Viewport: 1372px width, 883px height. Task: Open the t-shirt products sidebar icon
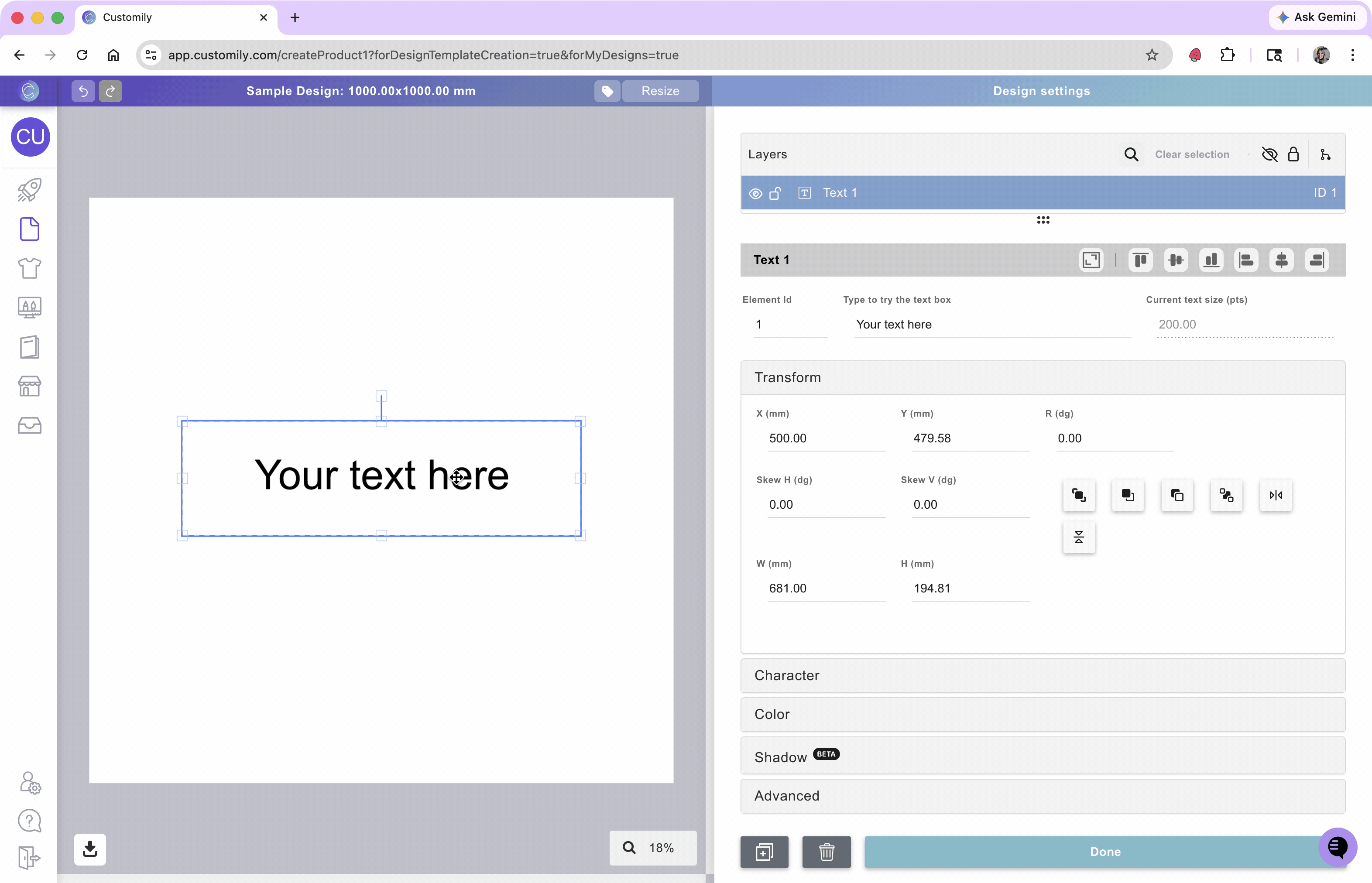tap(29, 268)
